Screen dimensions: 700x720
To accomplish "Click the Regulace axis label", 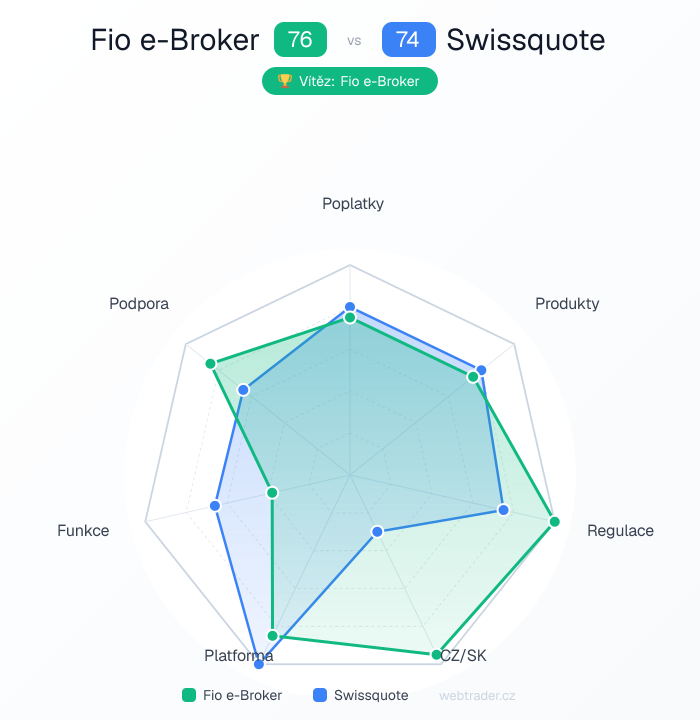I will click(620, 530).
